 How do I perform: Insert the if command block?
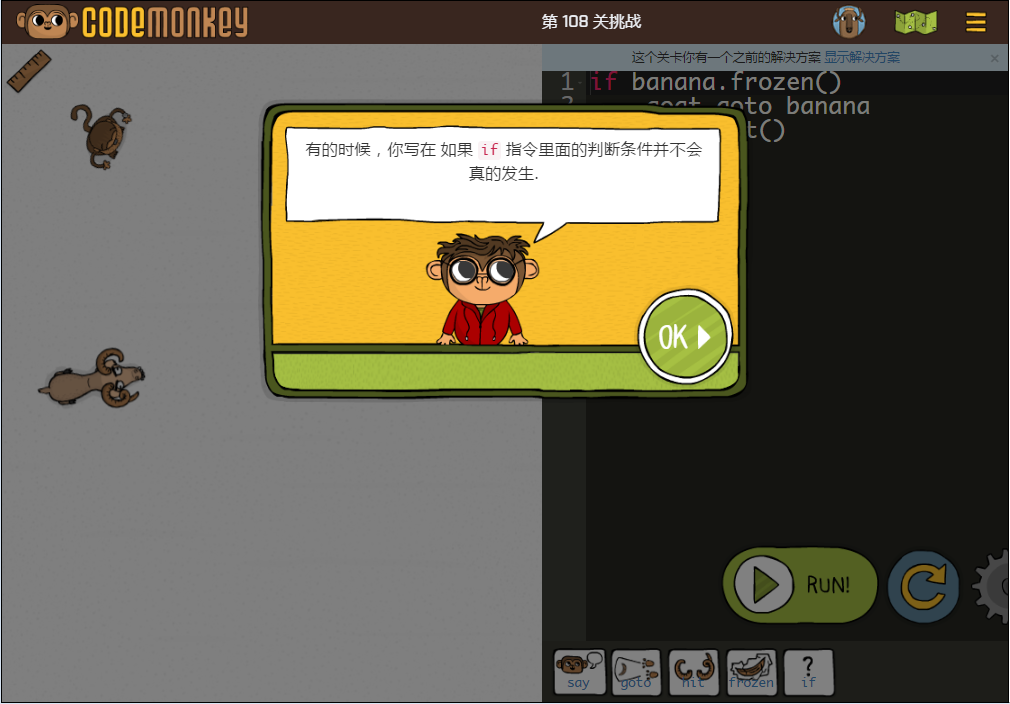(808, 672)
